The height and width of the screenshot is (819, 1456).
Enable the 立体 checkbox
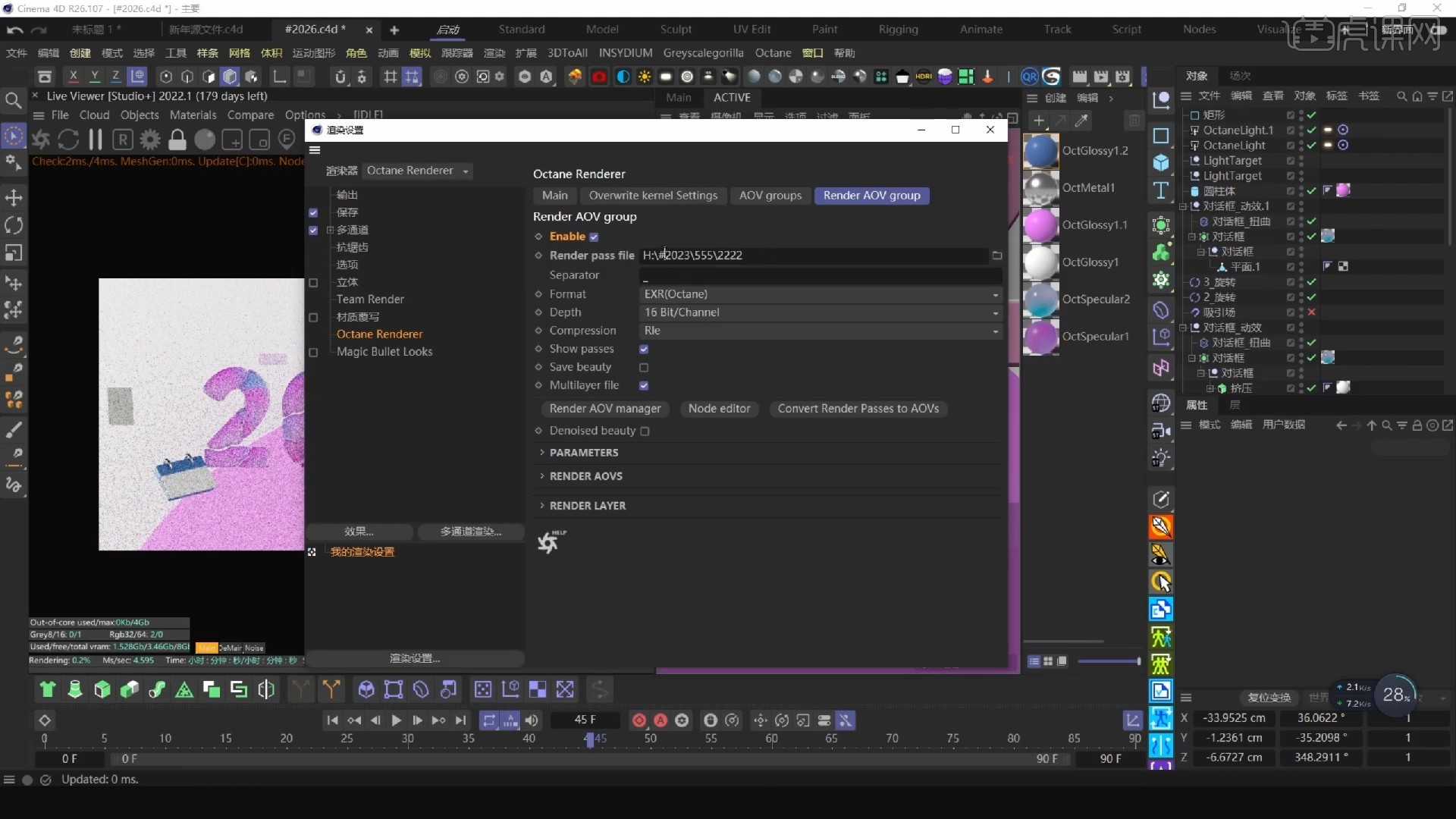coord(313,283)
